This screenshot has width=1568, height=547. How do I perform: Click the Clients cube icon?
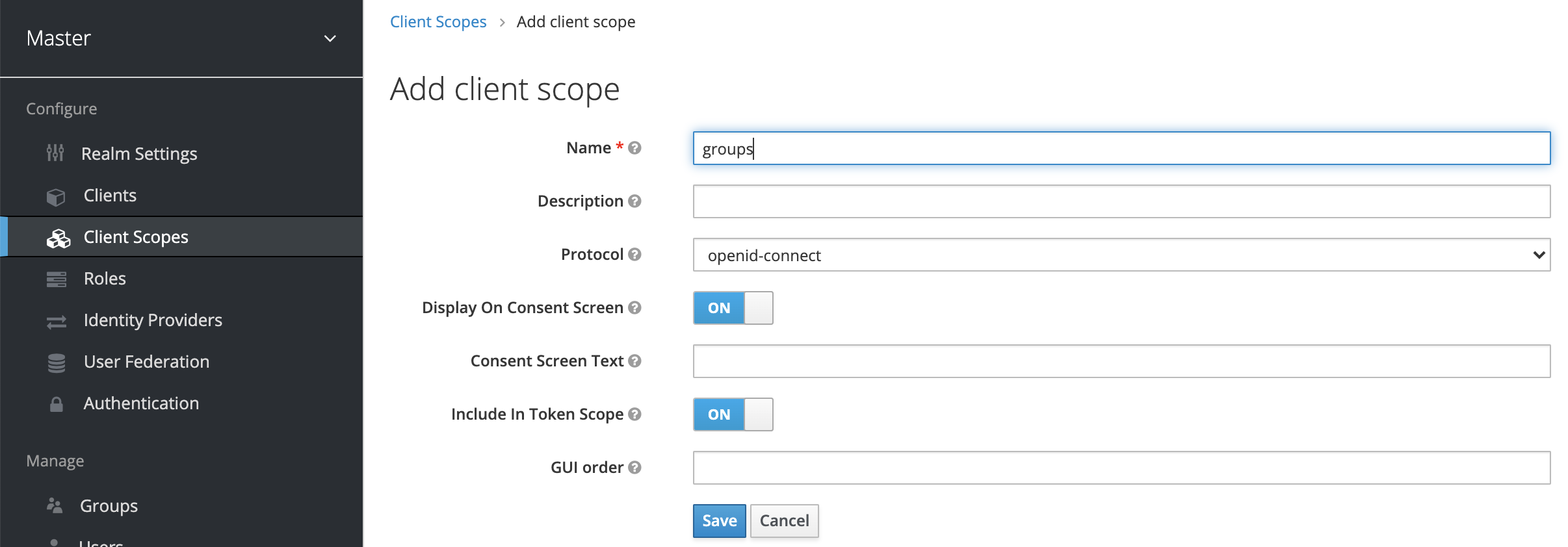(x=56, y=196)
